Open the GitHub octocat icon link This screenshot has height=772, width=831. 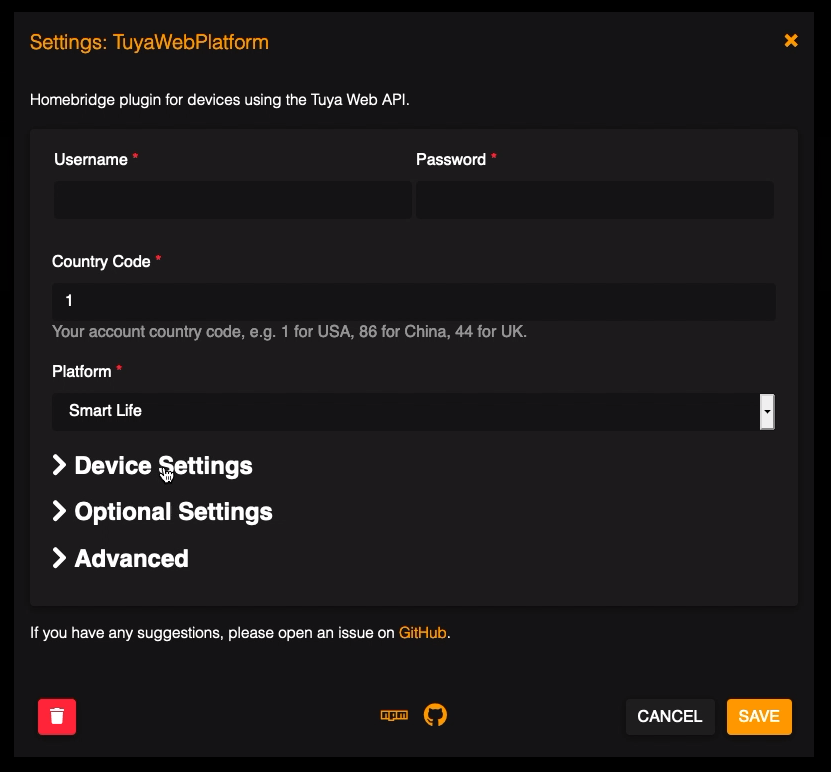click(x=435, y=715)
